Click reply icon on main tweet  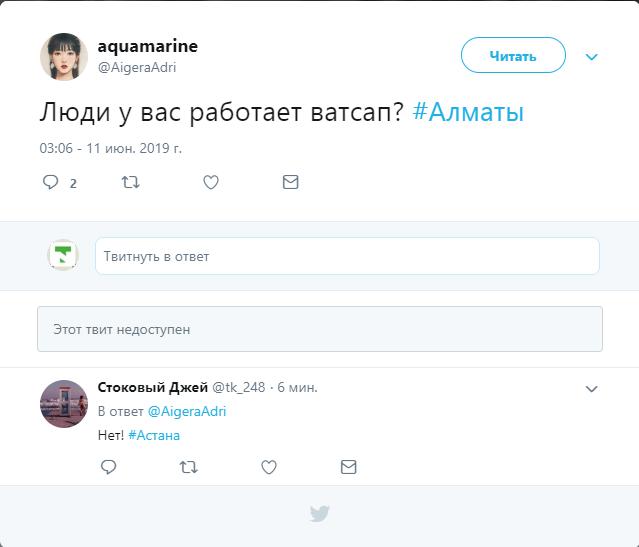[x=51, y=182]
